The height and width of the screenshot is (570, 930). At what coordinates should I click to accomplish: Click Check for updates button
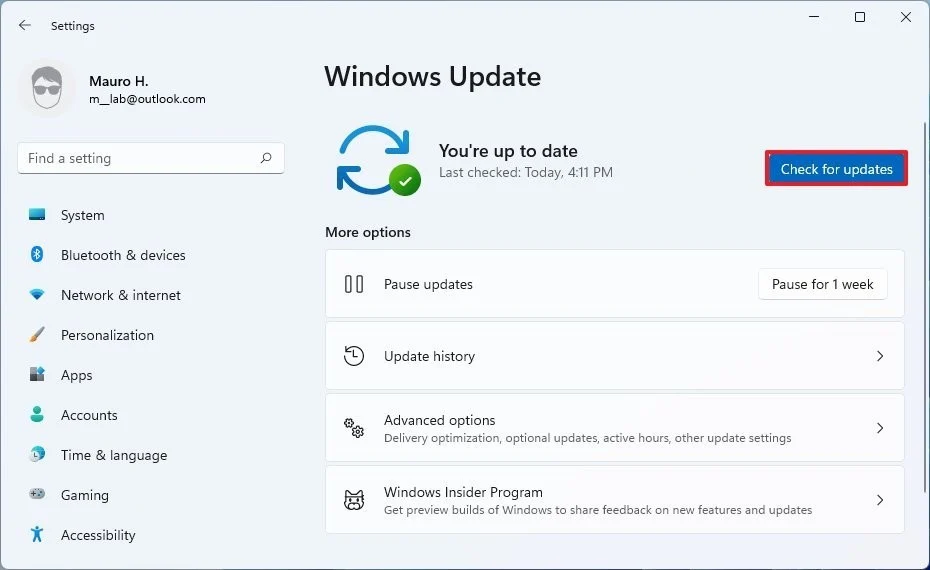point(836,169)
